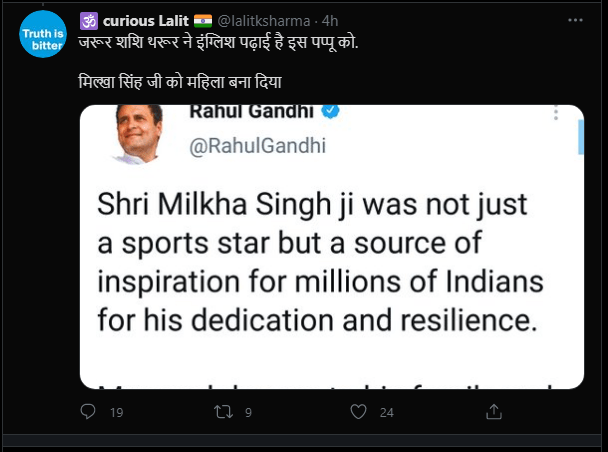Open the 4h timestamp link

click(330, 21)
